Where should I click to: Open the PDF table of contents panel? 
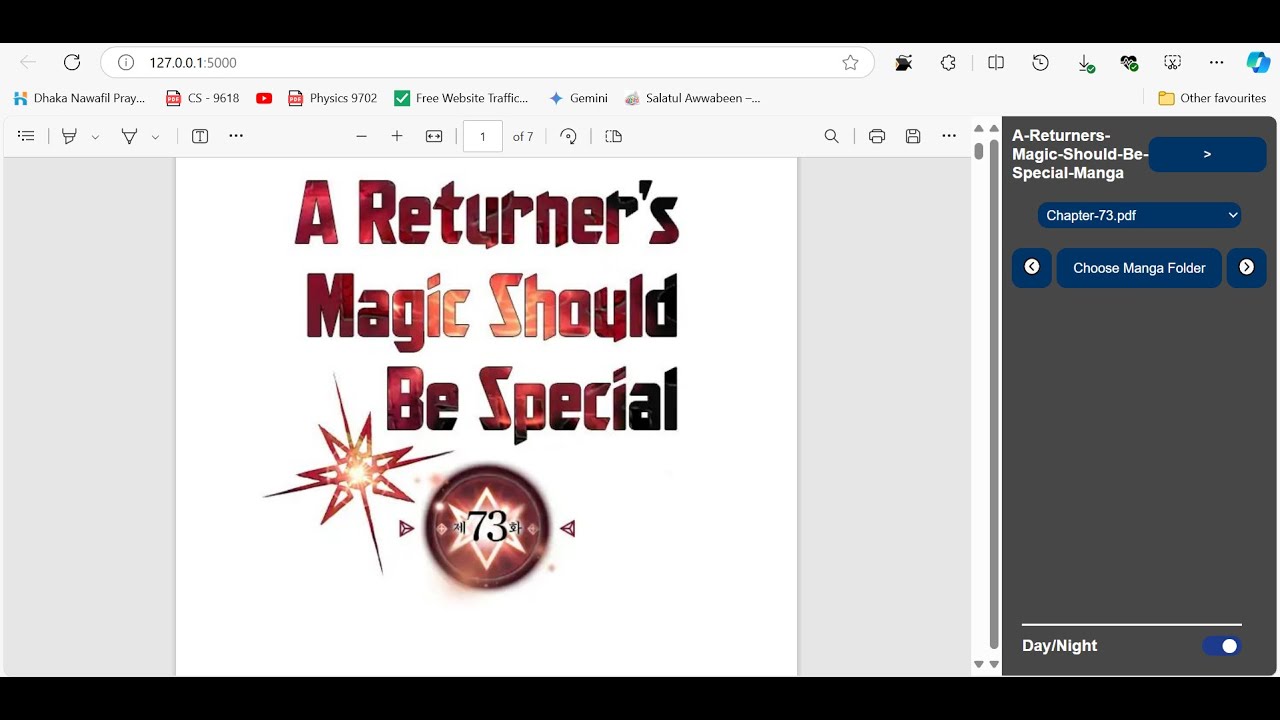27,136
